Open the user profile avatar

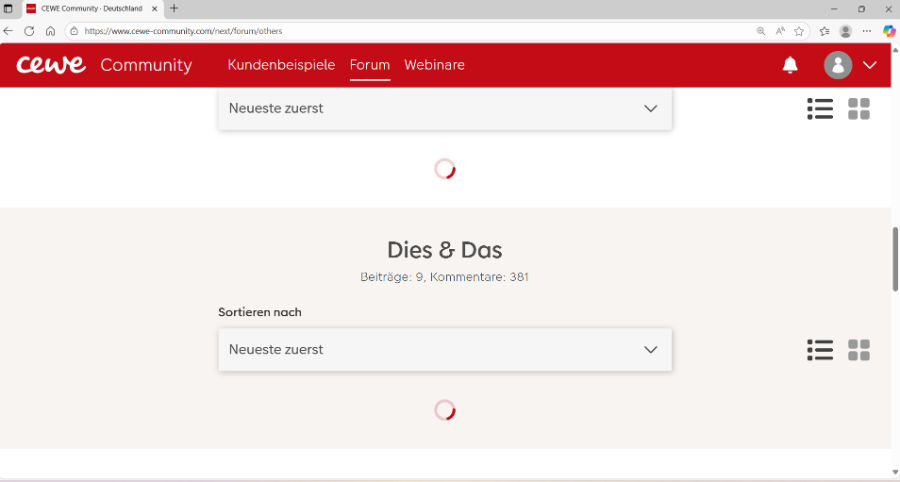point(837,65)
